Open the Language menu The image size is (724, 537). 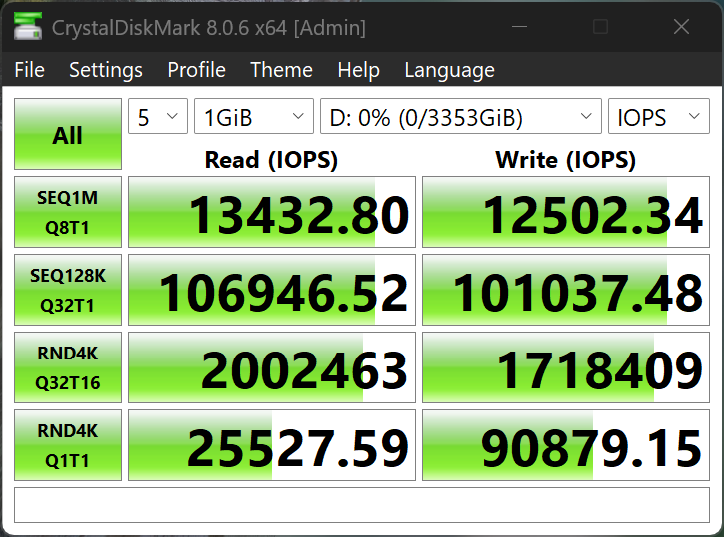[x=449, y=70]
